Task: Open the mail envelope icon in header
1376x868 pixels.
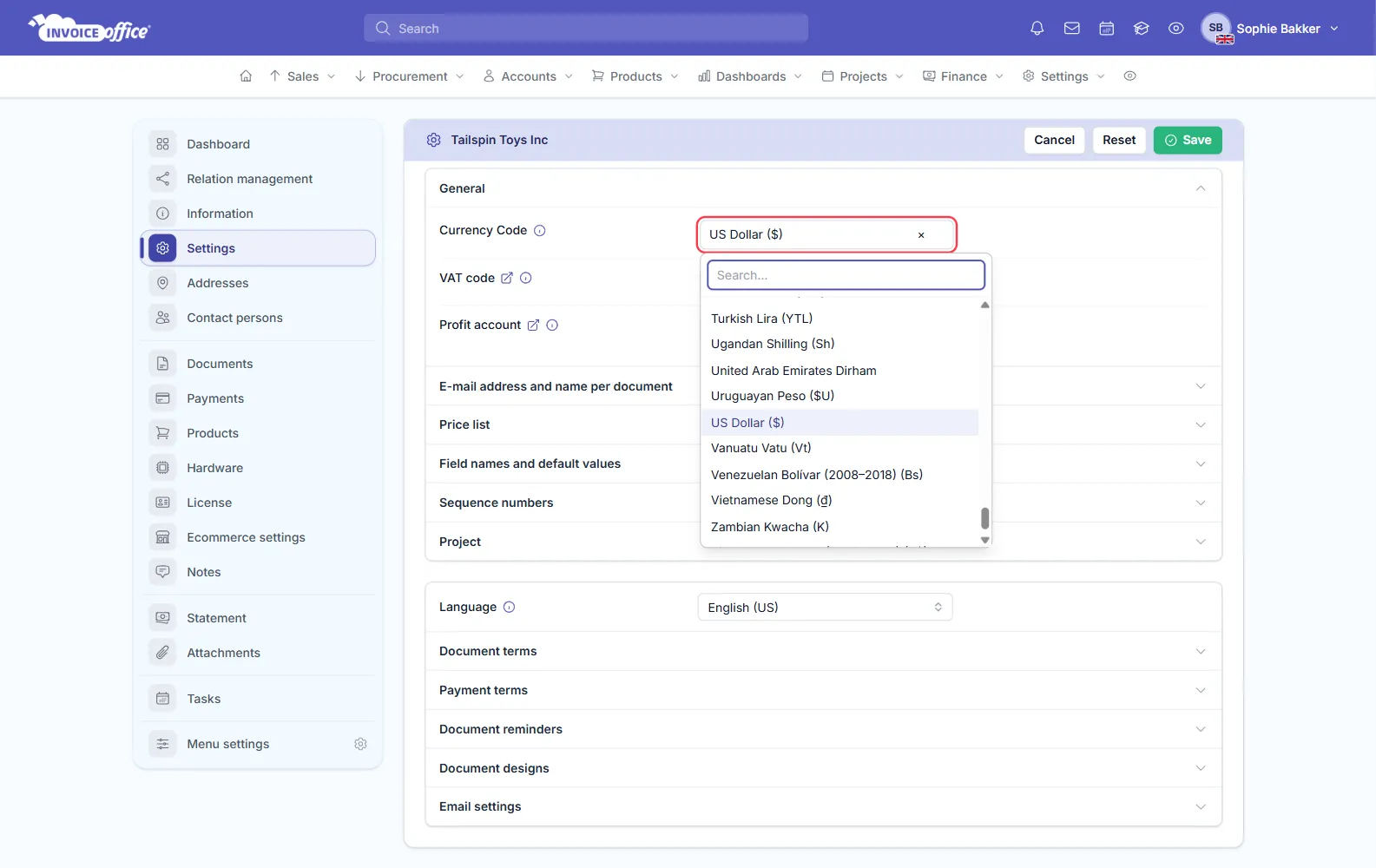Action: tap(1072, 29)
